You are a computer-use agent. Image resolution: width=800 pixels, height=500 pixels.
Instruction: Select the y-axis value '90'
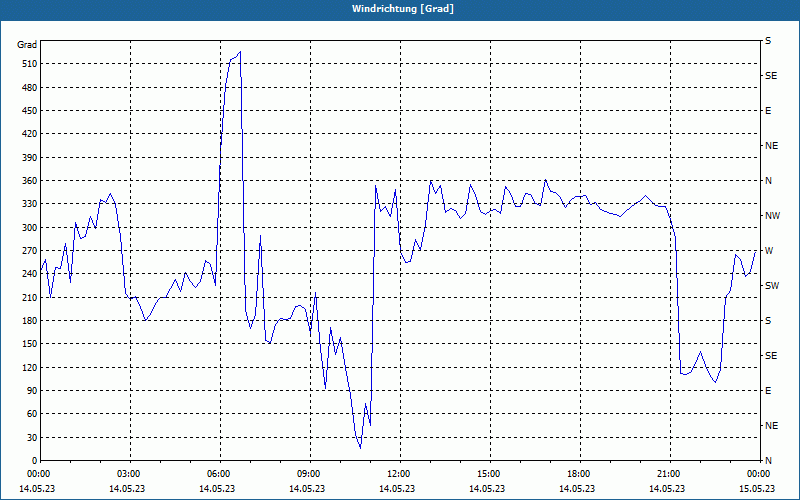pyautogui.click(x=31, y=390)
